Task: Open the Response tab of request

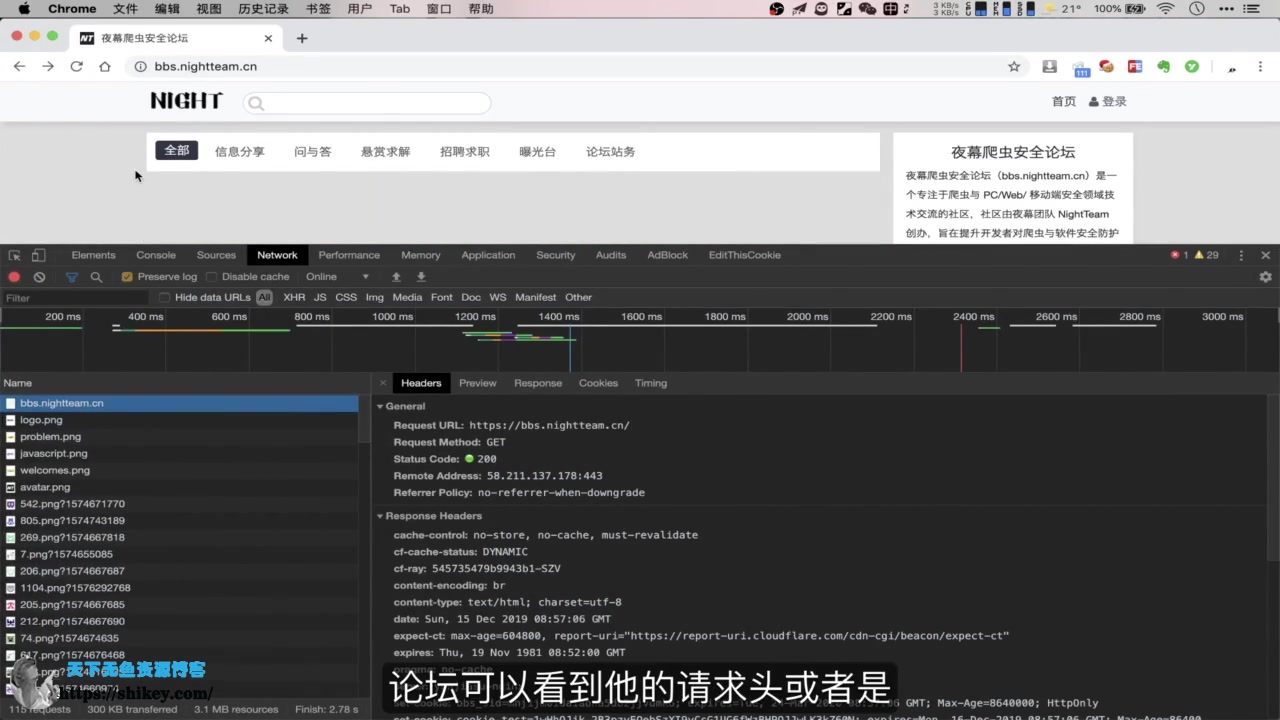Action: pyautogui.click(x=538, y=383)
